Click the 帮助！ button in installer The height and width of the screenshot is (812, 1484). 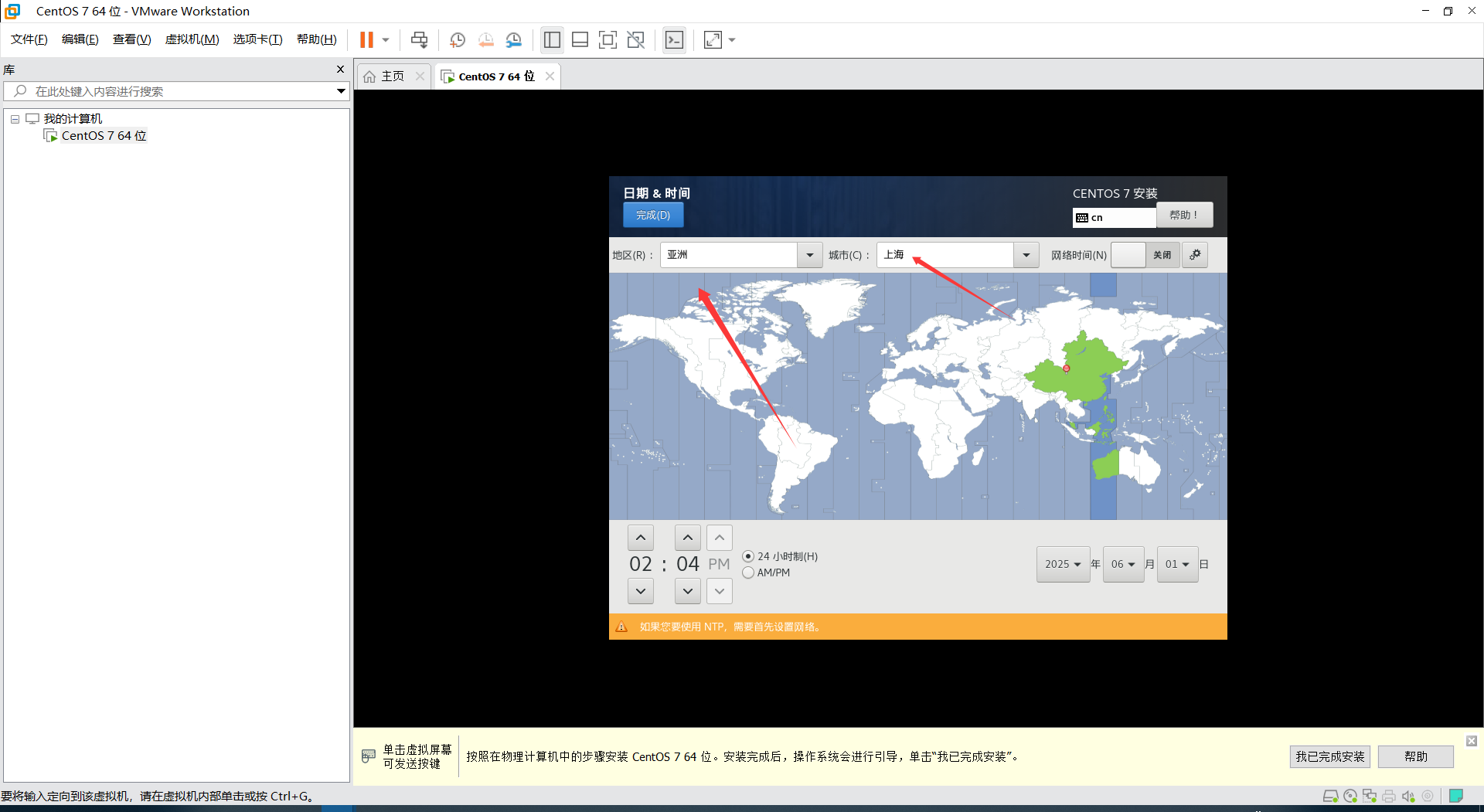1184,215
